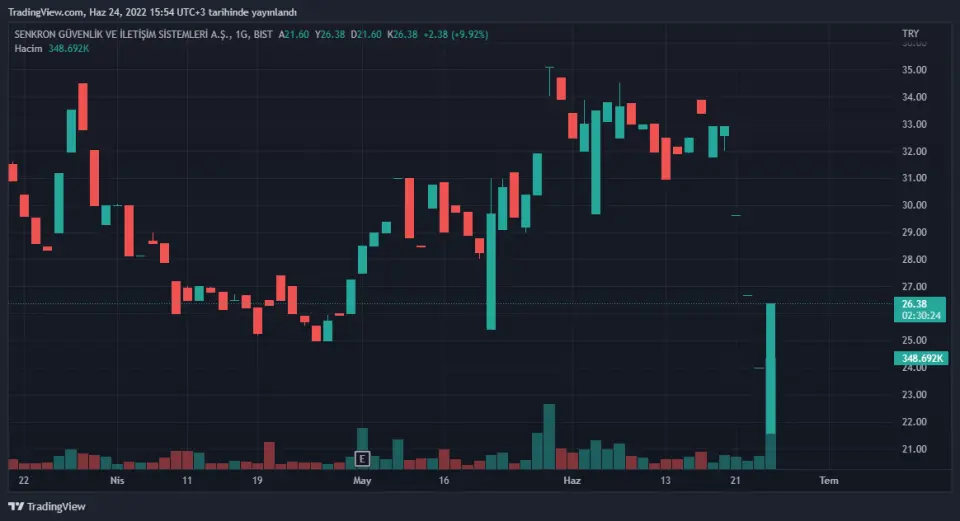
Task: Click the +2.38 (+9.92%) change value
Action: (x=455, y=35)
